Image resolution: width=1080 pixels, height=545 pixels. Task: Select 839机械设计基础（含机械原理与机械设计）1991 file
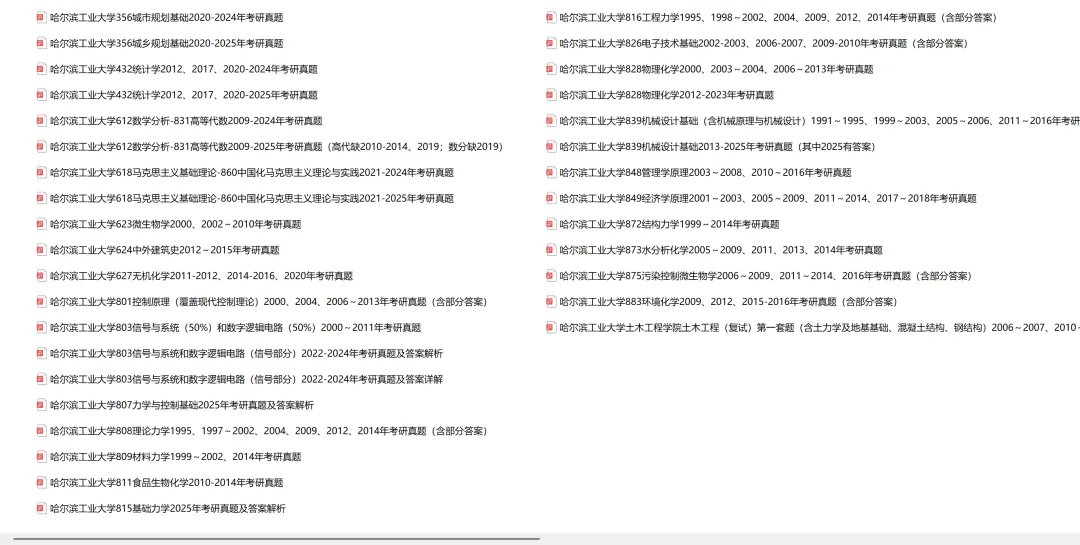point(820,121)
